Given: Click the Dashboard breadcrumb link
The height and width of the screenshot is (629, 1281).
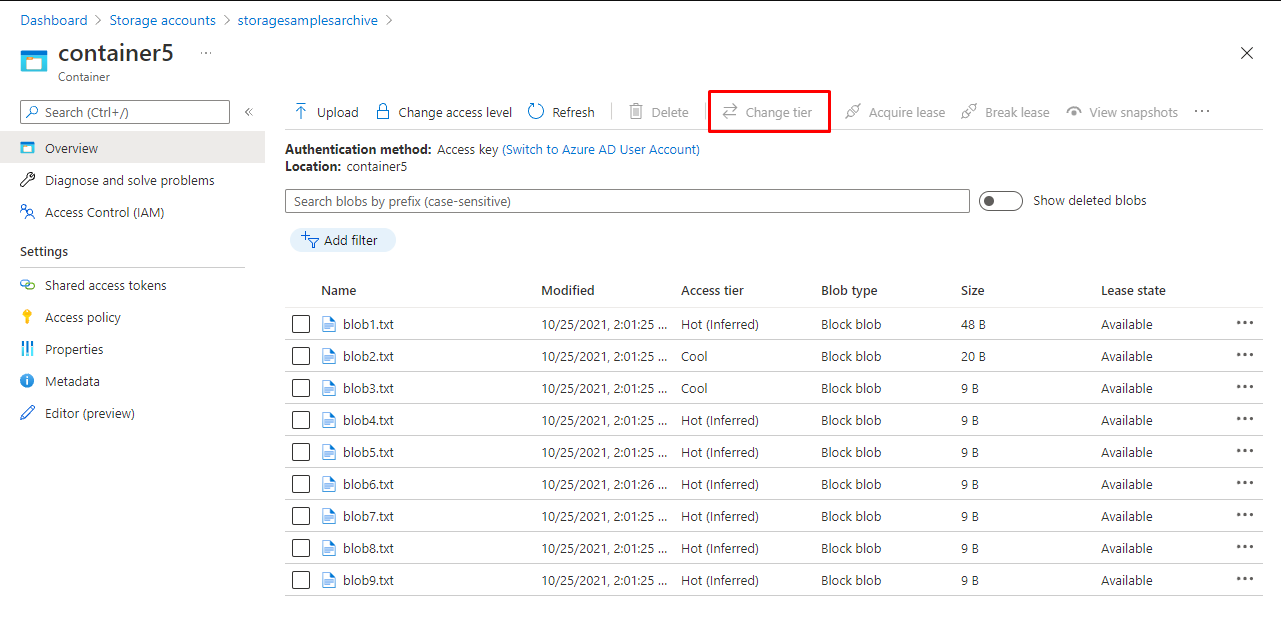Looking at the screenshot, I should (54, 20).
